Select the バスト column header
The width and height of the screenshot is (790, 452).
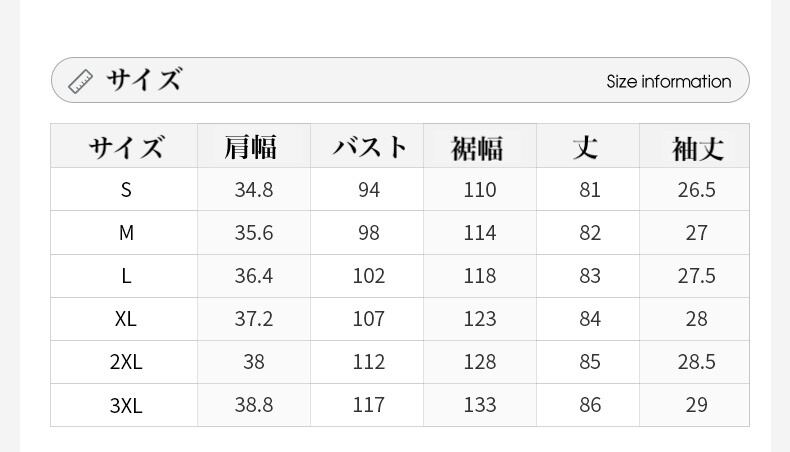click(369, 148)
